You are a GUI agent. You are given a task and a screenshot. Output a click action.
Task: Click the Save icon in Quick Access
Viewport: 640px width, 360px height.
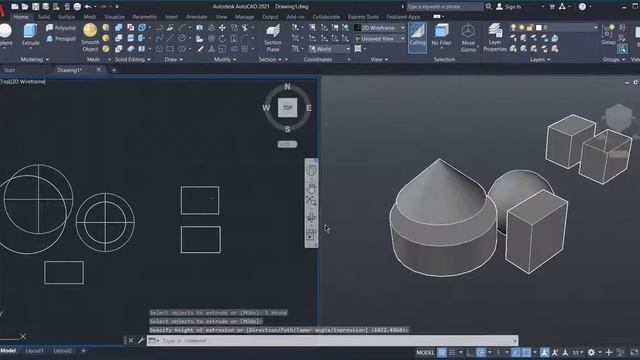36,7
